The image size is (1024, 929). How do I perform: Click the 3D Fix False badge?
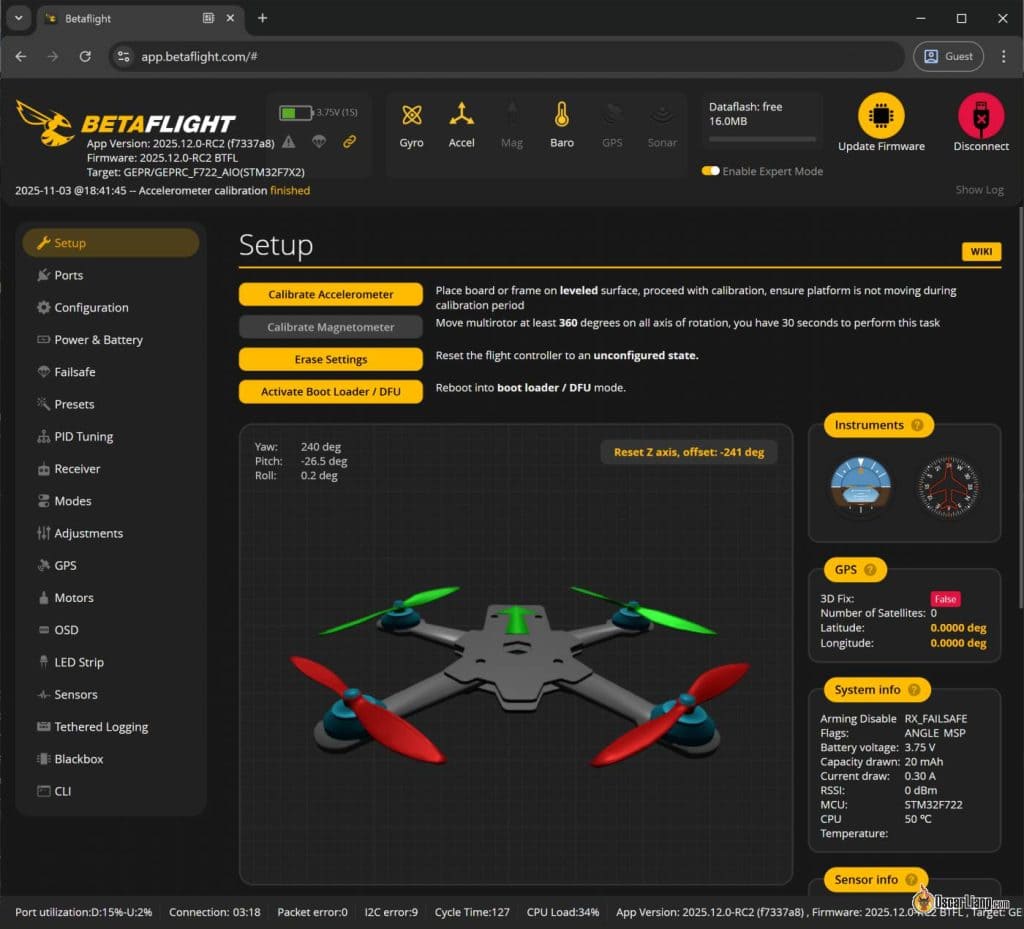(945, 599)
